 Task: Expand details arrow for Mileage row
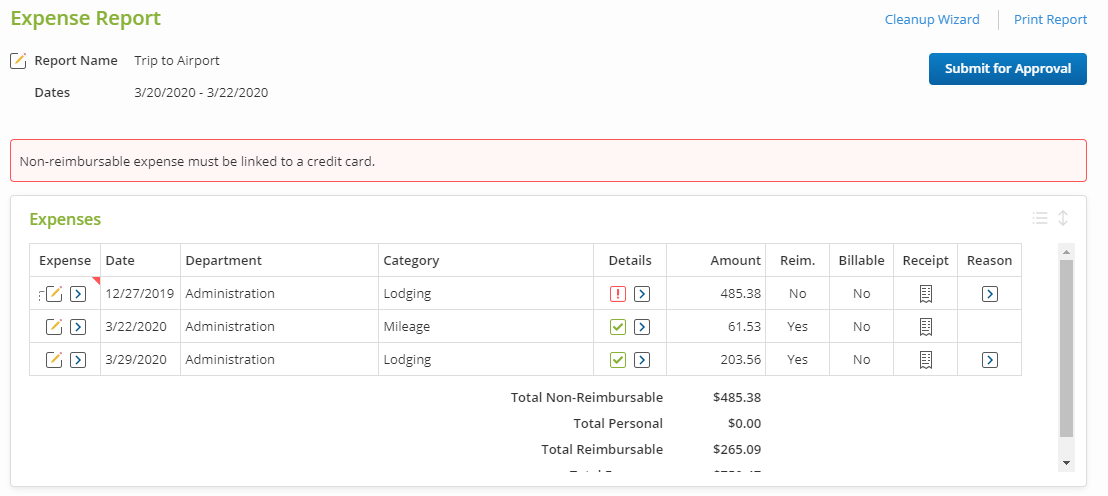643,327
